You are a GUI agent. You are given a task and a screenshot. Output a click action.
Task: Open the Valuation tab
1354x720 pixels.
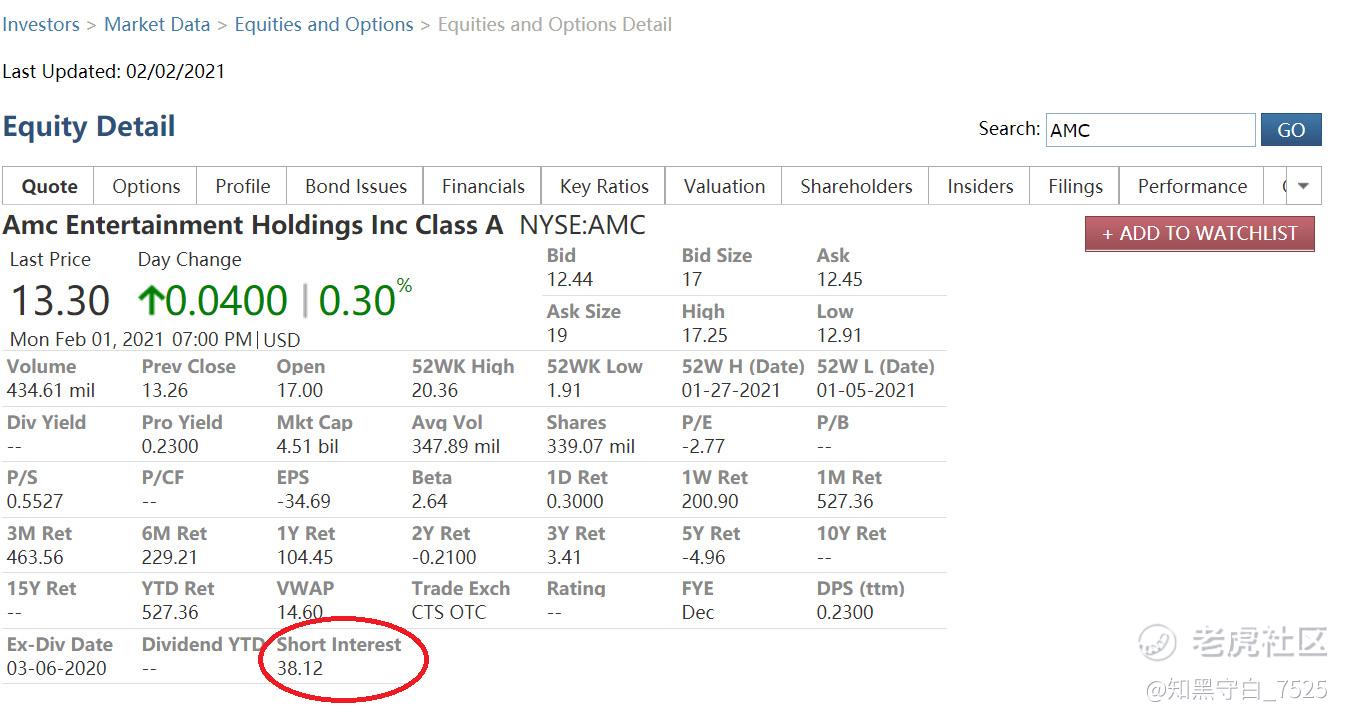[x=725, y=186]
